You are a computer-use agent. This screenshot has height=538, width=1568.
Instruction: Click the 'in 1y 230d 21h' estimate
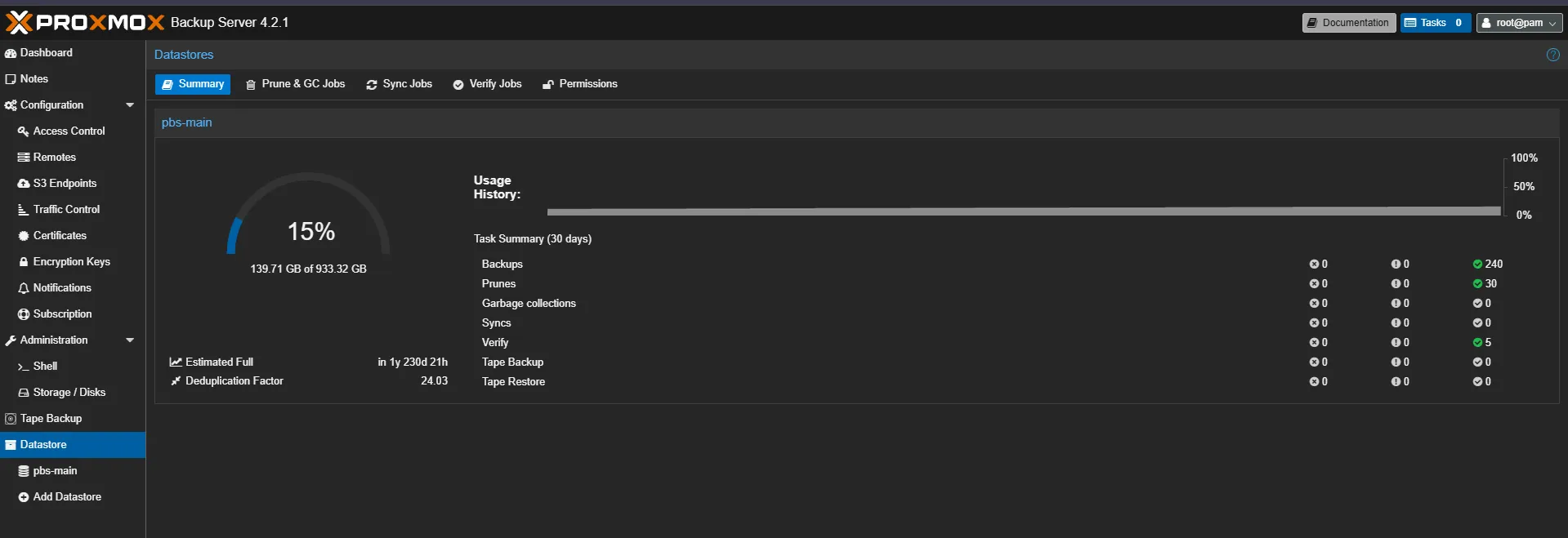[413, 362]
